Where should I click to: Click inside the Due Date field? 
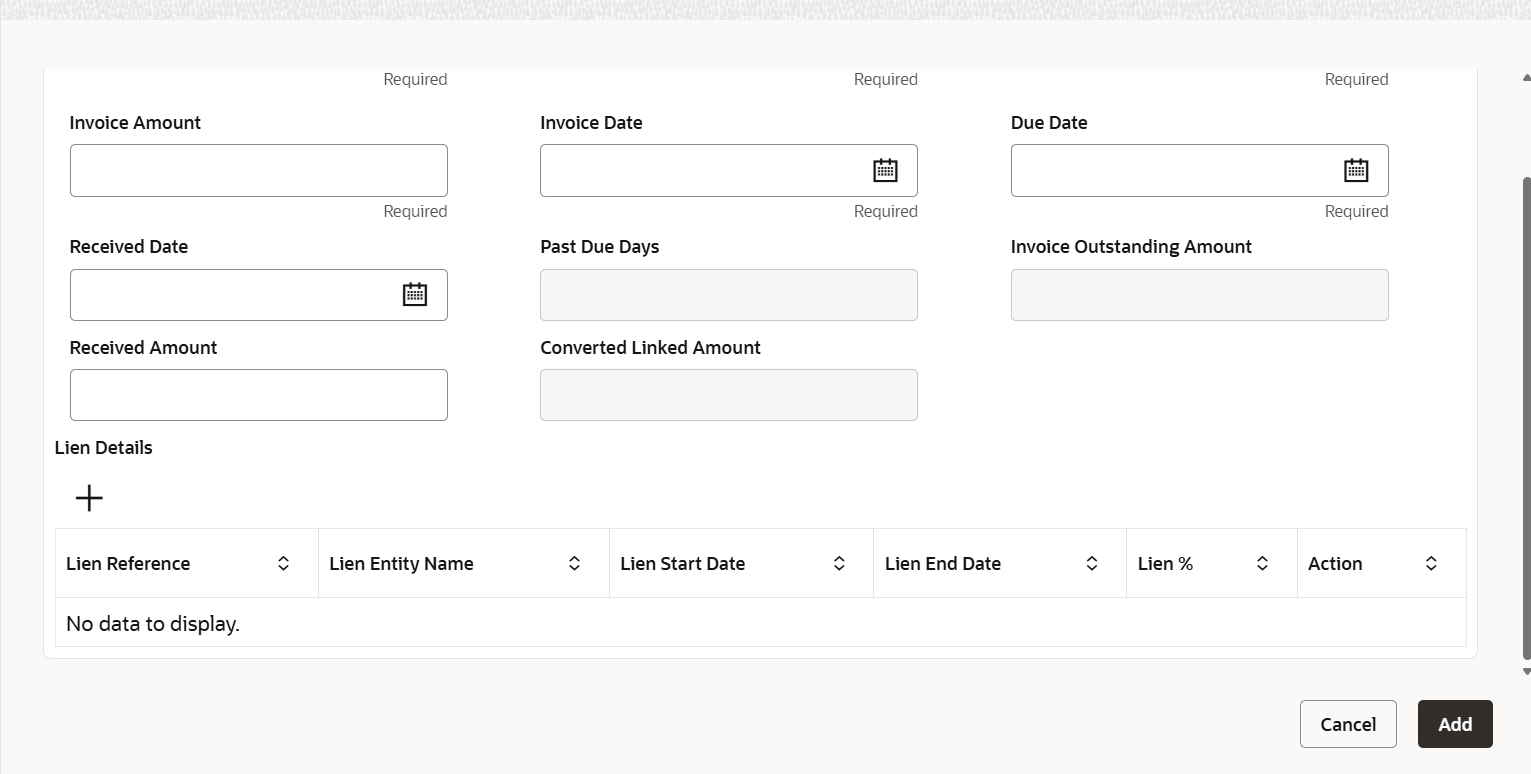1170,171
